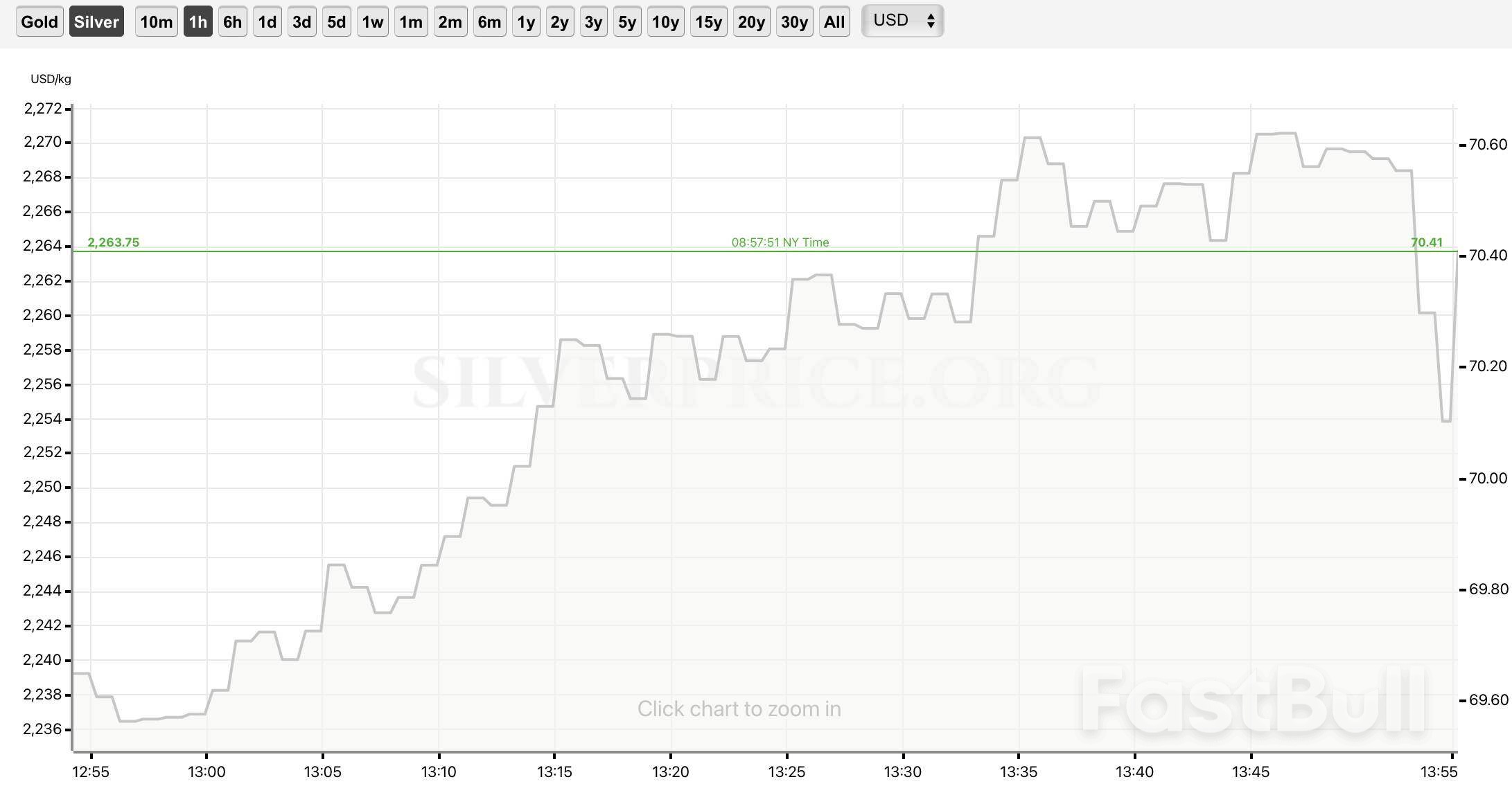Select the 20y range button
This screenshot has width=1512, height=802.
(x=751, y=22)
